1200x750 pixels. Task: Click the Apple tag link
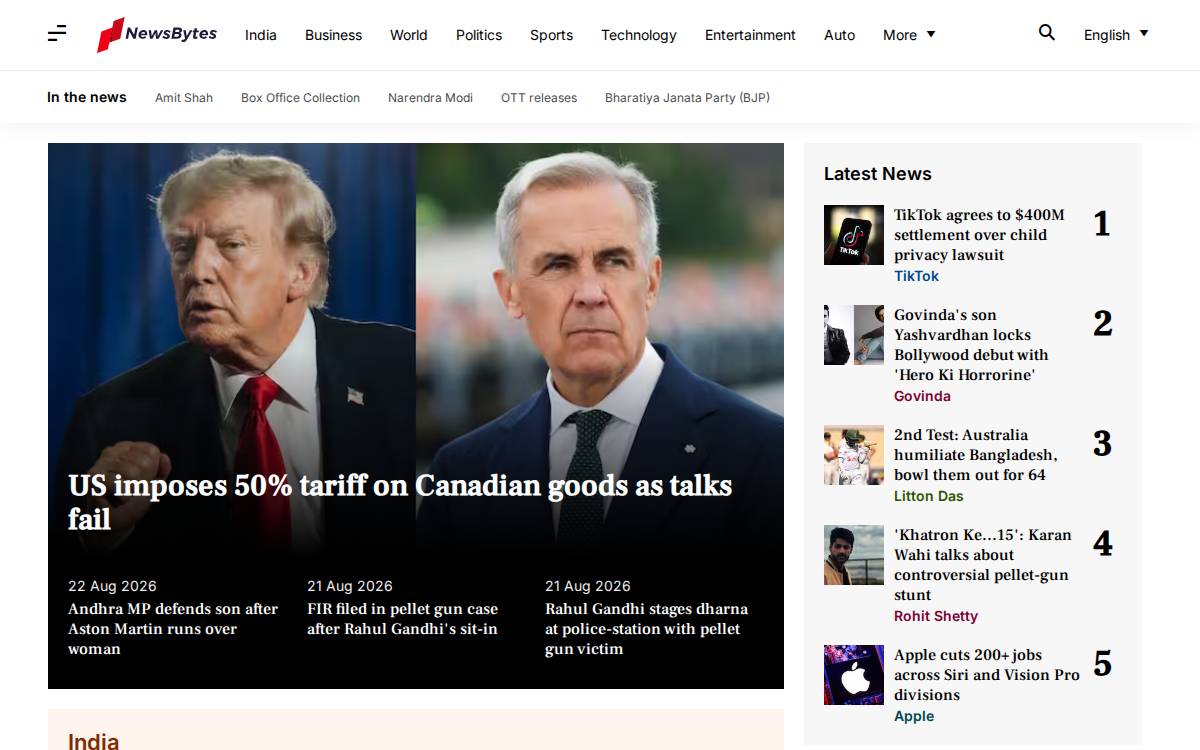914,716
